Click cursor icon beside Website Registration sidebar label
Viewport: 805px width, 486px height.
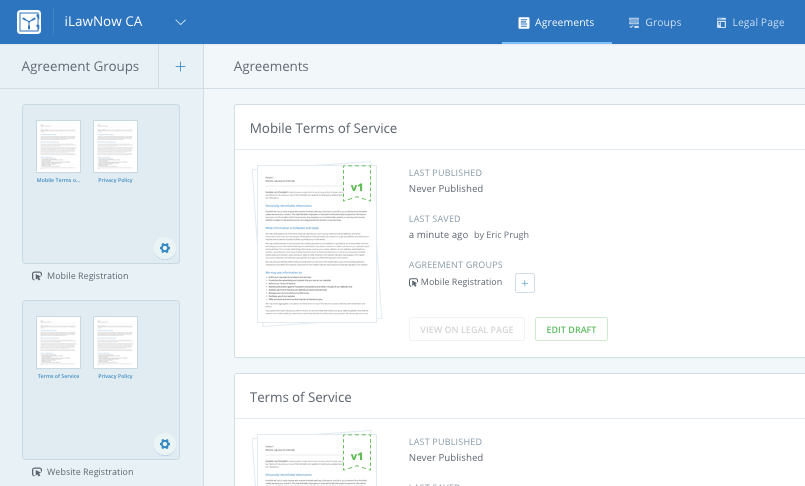[37, 472]
